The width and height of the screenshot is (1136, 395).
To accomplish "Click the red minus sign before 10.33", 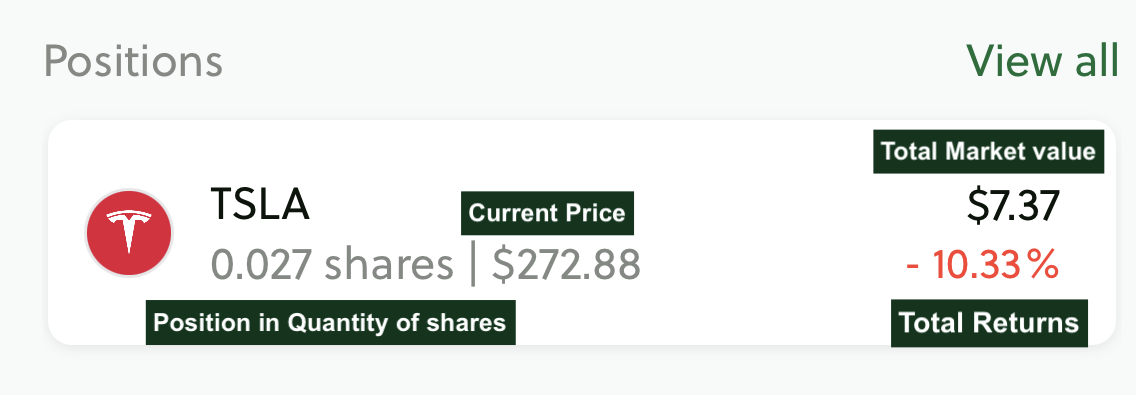I will coord(913,267).
